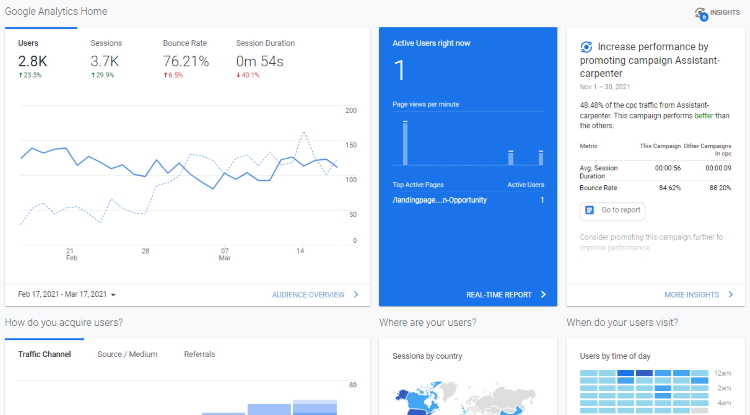Open the Insights icon in header
Image resolution: width=750 pixels, height=415 pixels.
point(701,13)
